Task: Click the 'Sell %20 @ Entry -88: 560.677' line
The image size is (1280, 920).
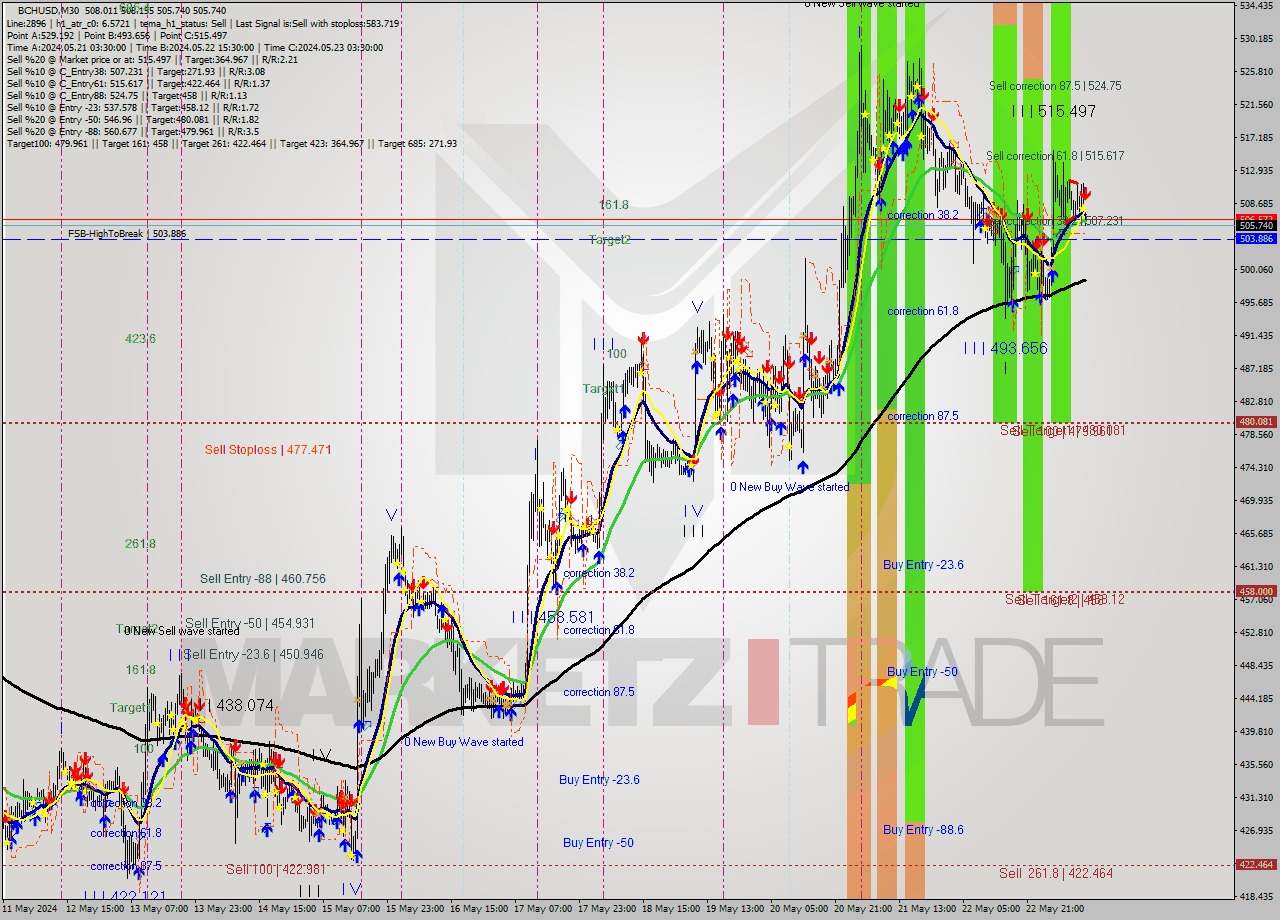Action: pos(133,131)
